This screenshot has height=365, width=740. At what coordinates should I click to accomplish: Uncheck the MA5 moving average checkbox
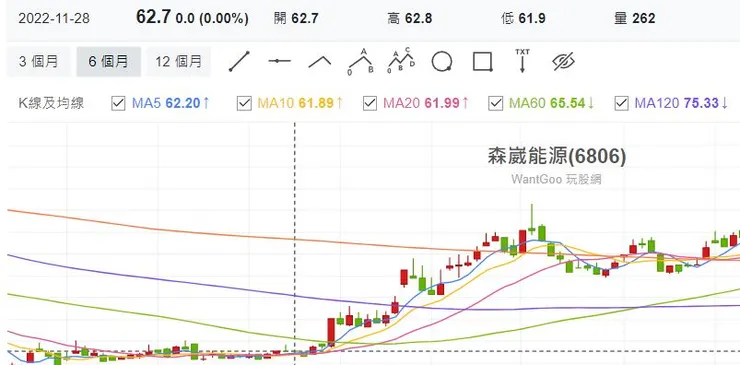point(118,103)
